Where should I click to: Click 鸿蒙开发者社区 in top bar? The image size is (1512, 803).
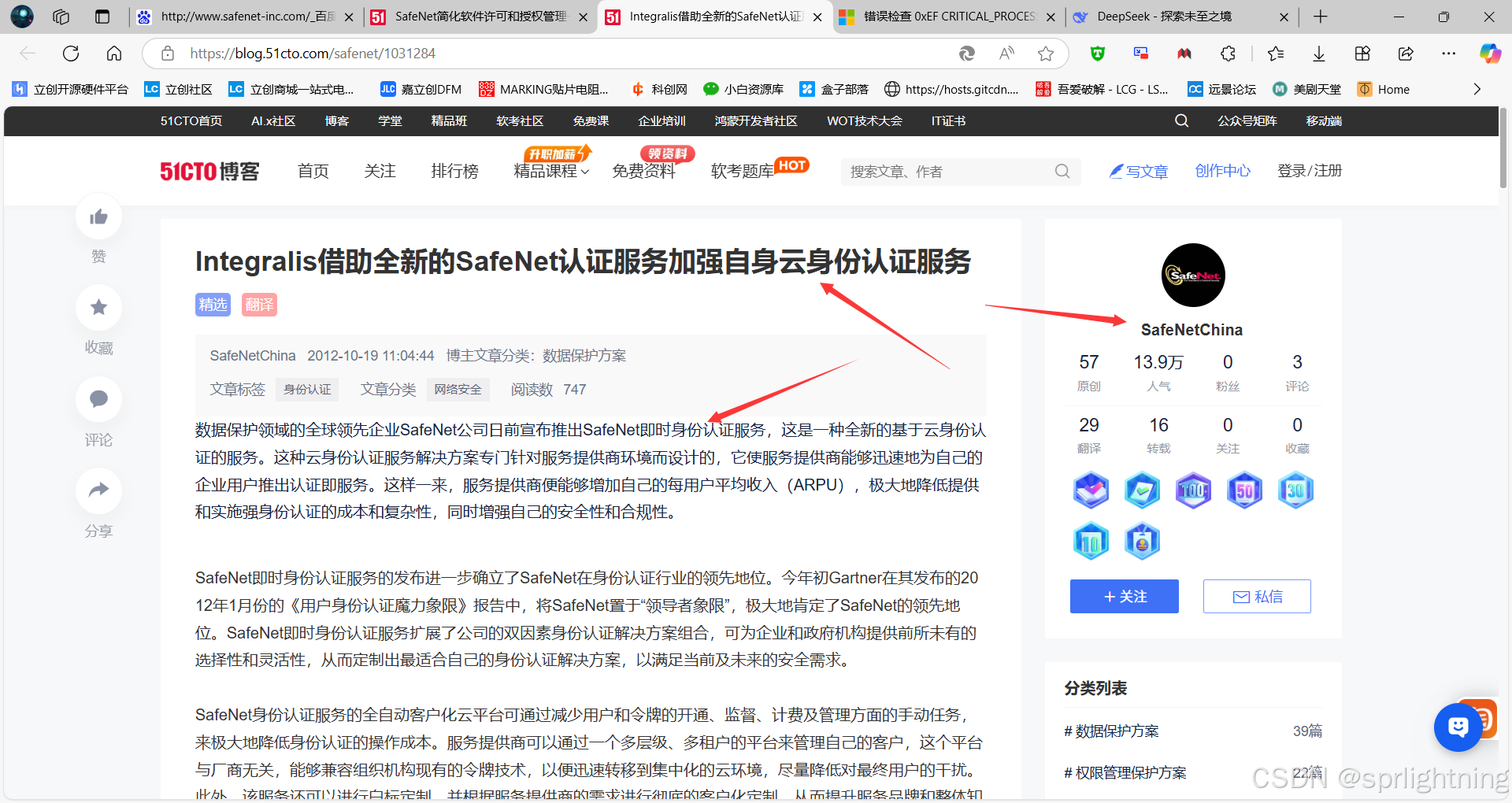point(756,120)
